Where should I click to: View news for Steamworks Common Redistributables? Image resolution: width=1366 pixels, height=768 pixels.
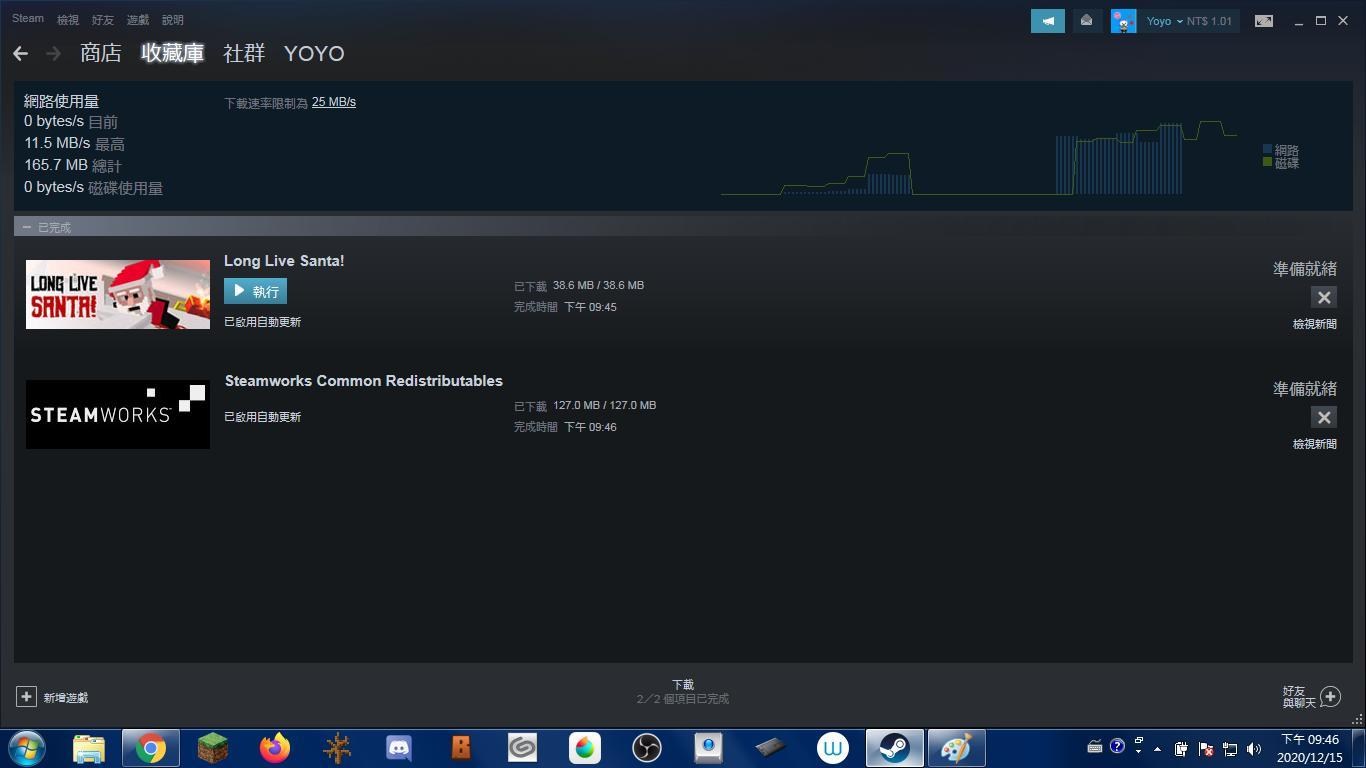pyautogui.click(x=1314, y=444)
